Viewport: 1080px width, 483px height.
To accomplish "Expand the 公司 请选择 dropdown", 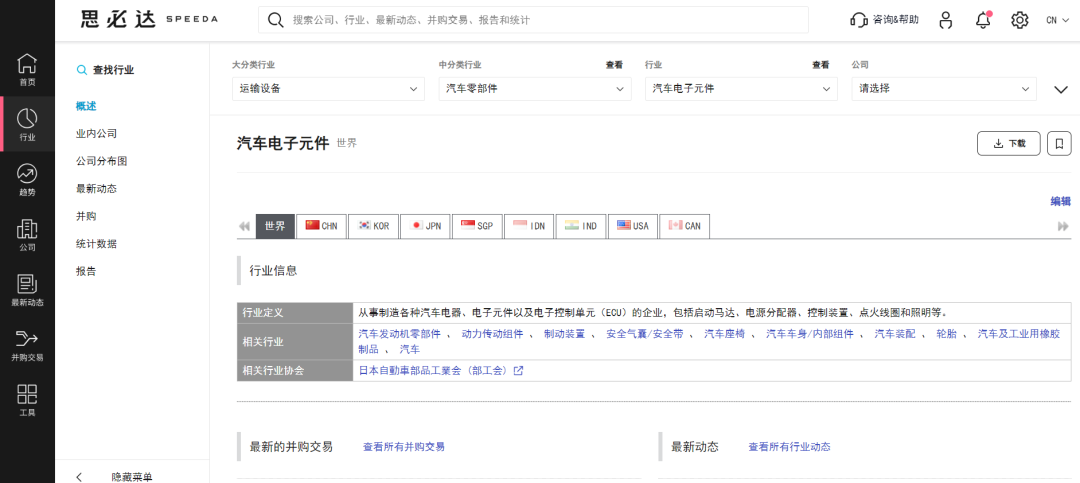I will click(943, 88).
